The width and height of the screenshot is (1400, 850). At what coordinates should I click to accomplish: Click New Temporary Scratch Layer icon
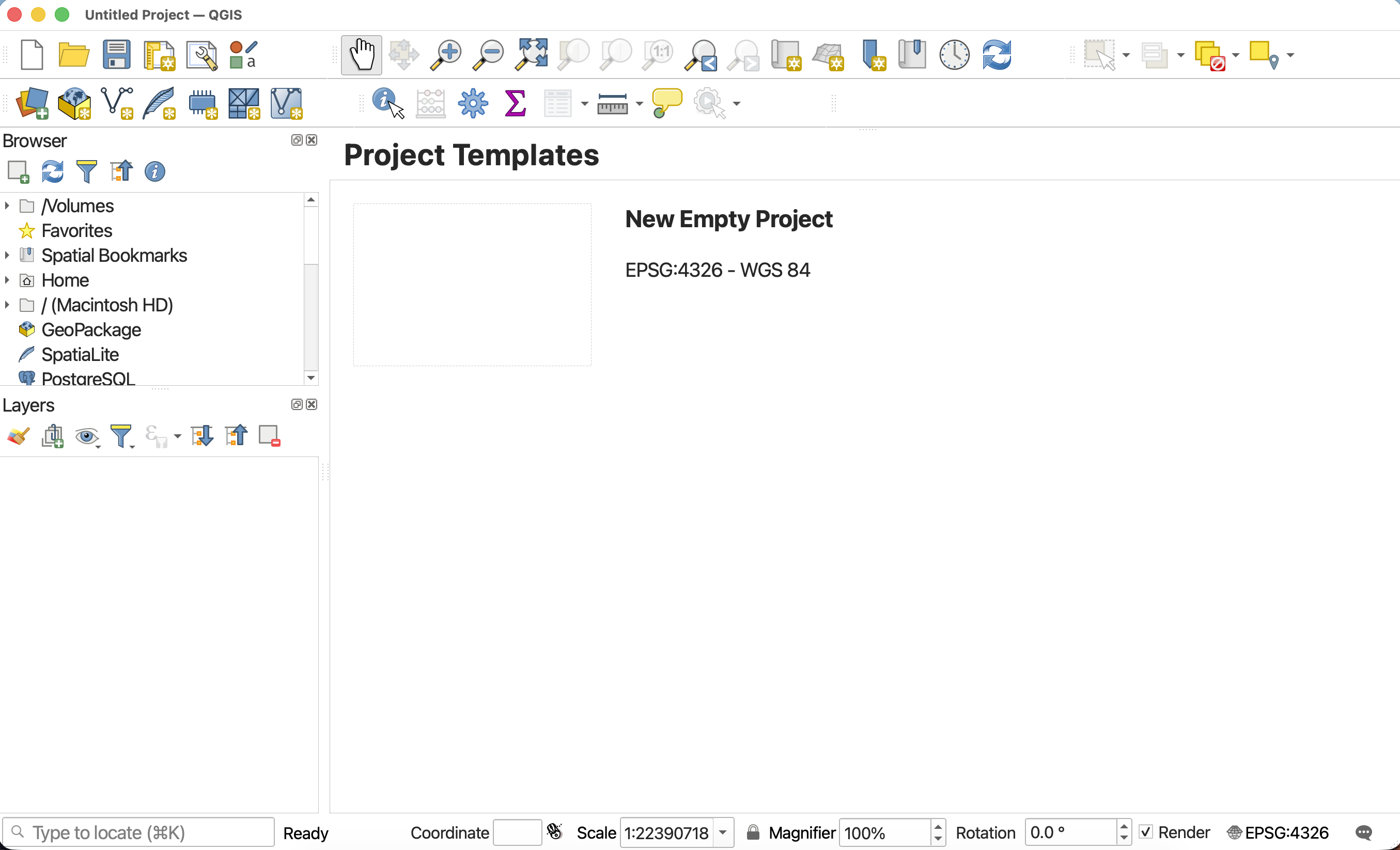(x=203, y=104)
